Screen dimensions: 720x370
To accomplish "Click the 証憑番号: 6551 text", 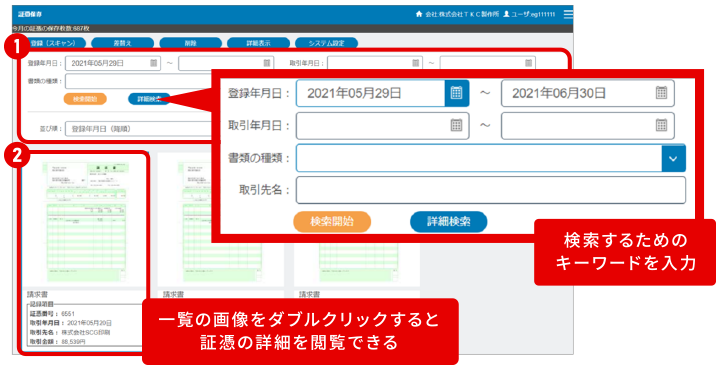I will (52, 314).
